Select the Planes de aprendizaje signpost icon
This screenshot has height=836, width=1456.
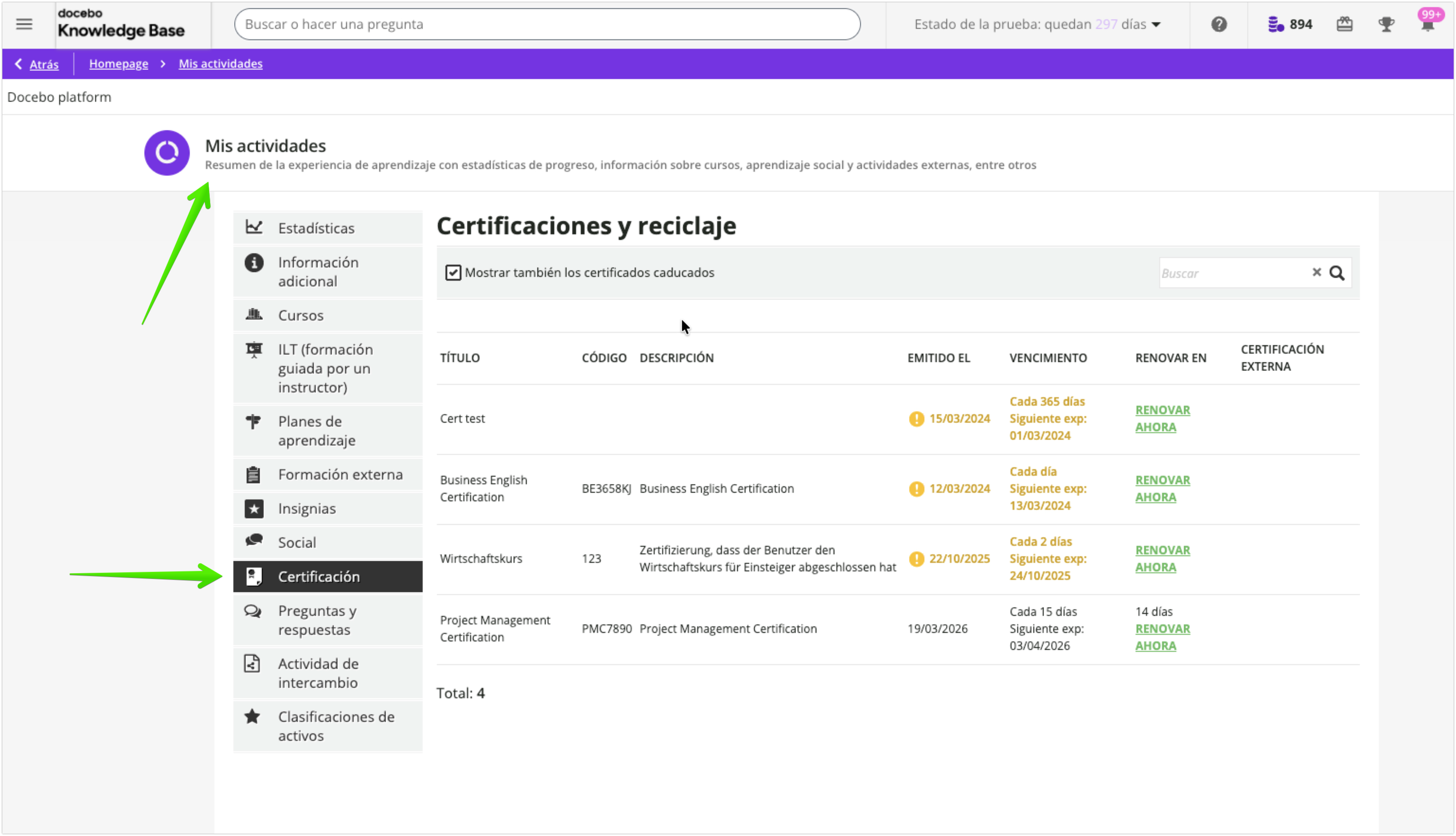tap(253, 422)
